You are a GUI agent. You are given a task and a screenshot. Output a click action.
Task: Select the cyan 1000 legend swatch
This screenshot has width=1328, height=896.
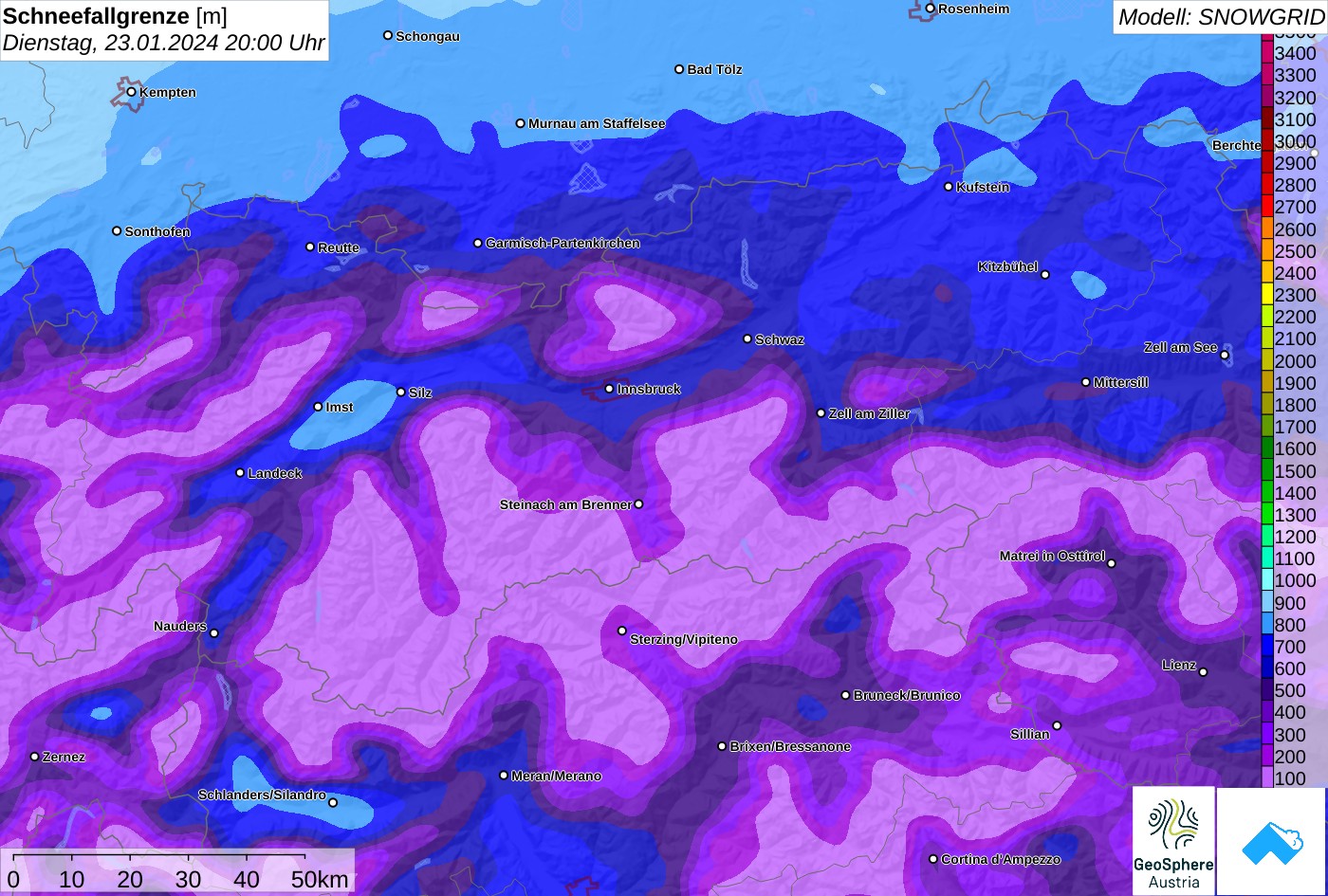click(x=1267, y=581)
